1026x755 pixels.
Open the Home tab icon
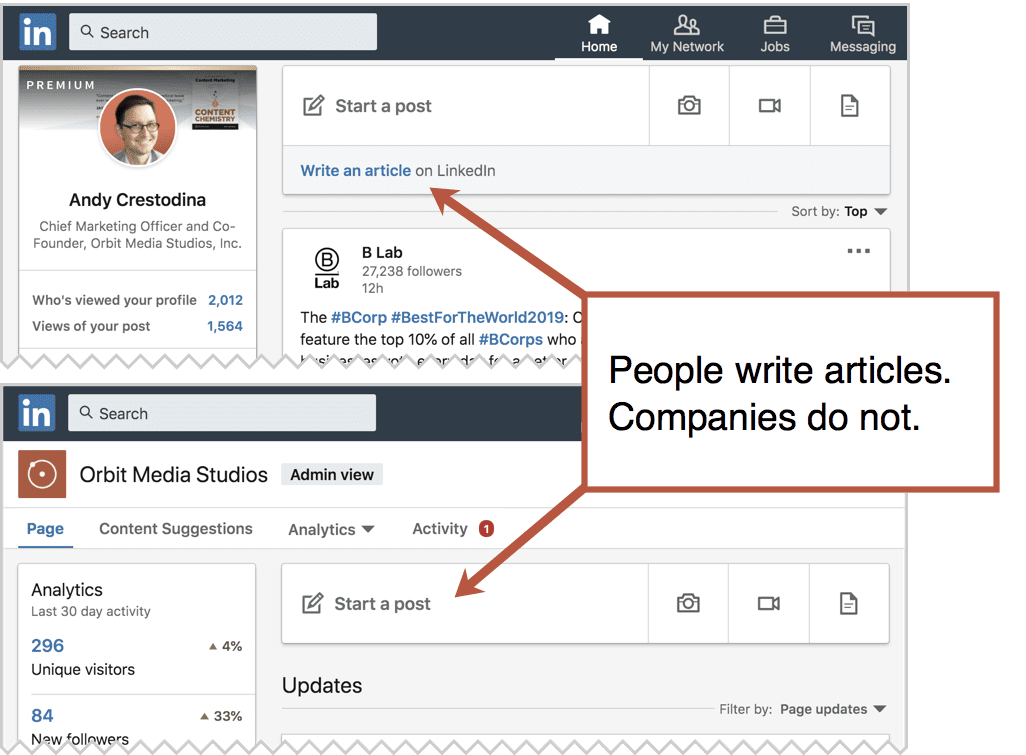[x=599, y=25]
